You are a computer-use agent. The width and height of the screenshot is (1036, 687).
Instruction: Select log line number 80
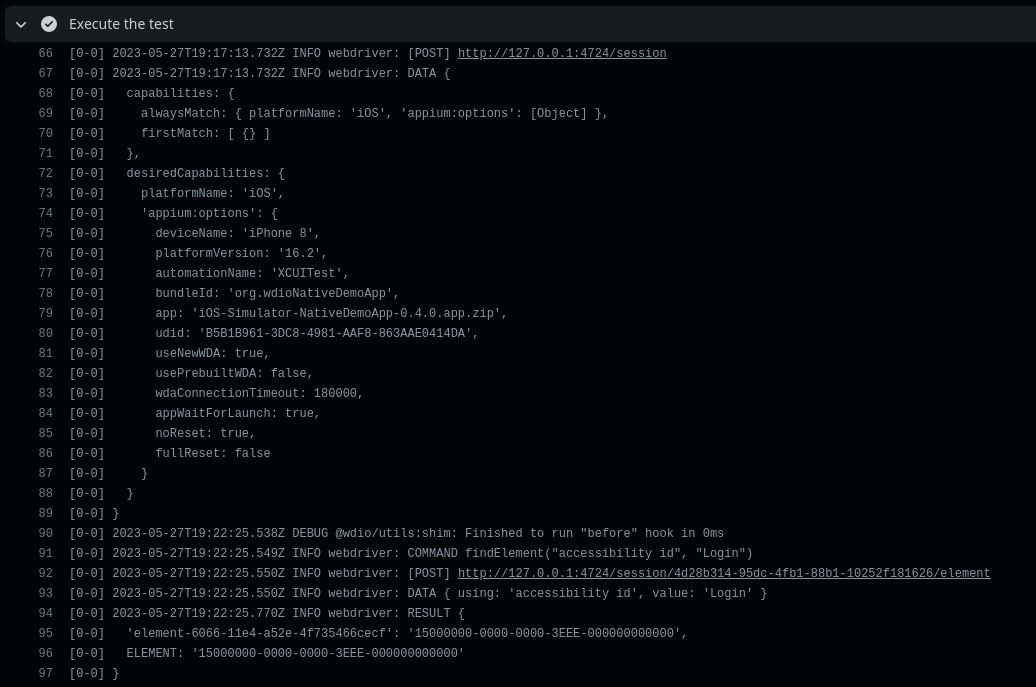(x=46, y=333)
